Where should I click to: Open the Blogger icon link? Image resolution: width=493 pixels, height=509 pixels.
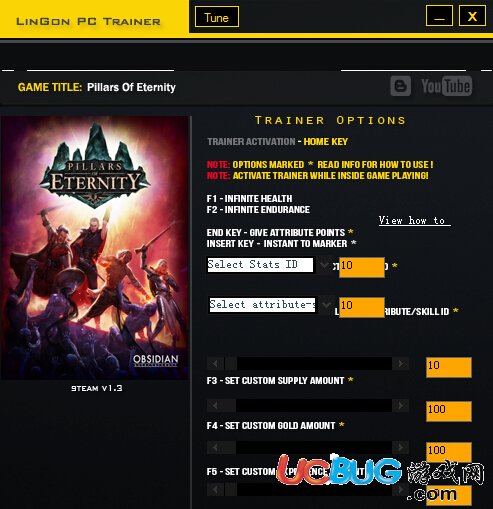click(400, 86)
